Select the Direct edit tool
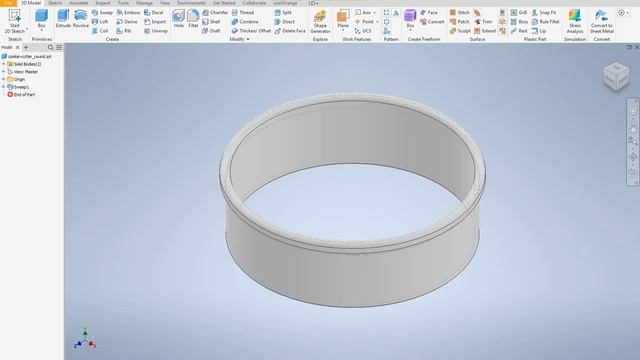Screen dimensions: 640x360 point(284,22)
